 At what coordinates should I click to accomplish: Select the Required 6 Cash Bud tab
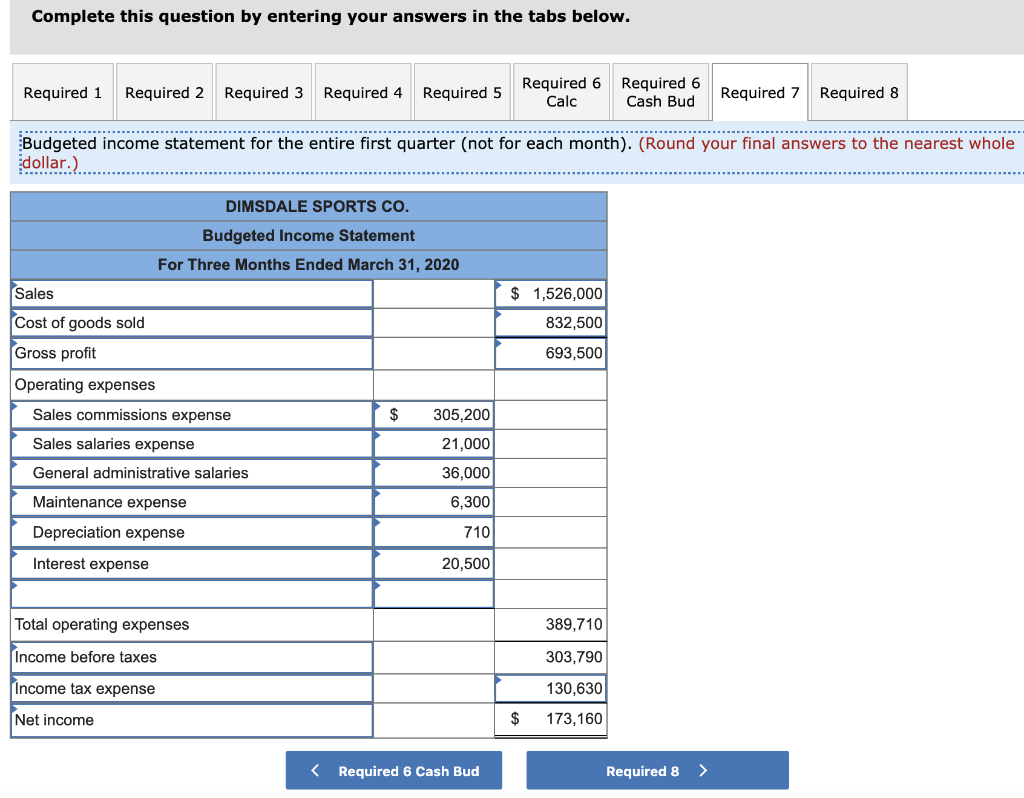(x=661, y=92)
